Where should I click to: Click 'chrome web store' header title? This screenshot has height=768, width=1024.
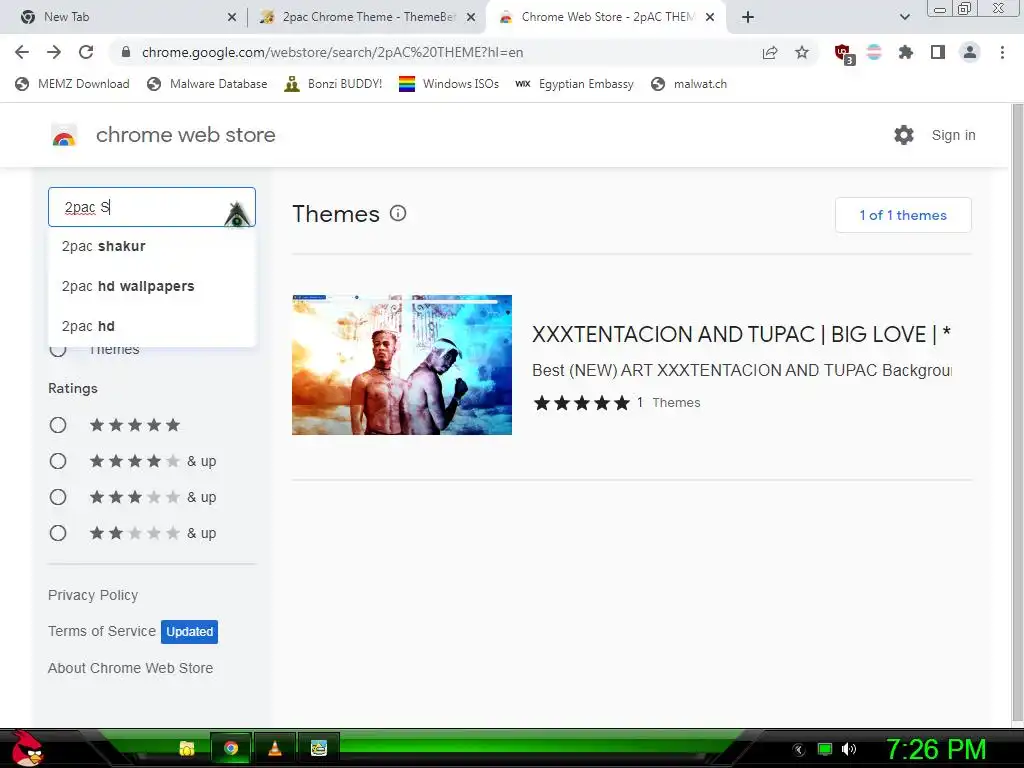185,135
